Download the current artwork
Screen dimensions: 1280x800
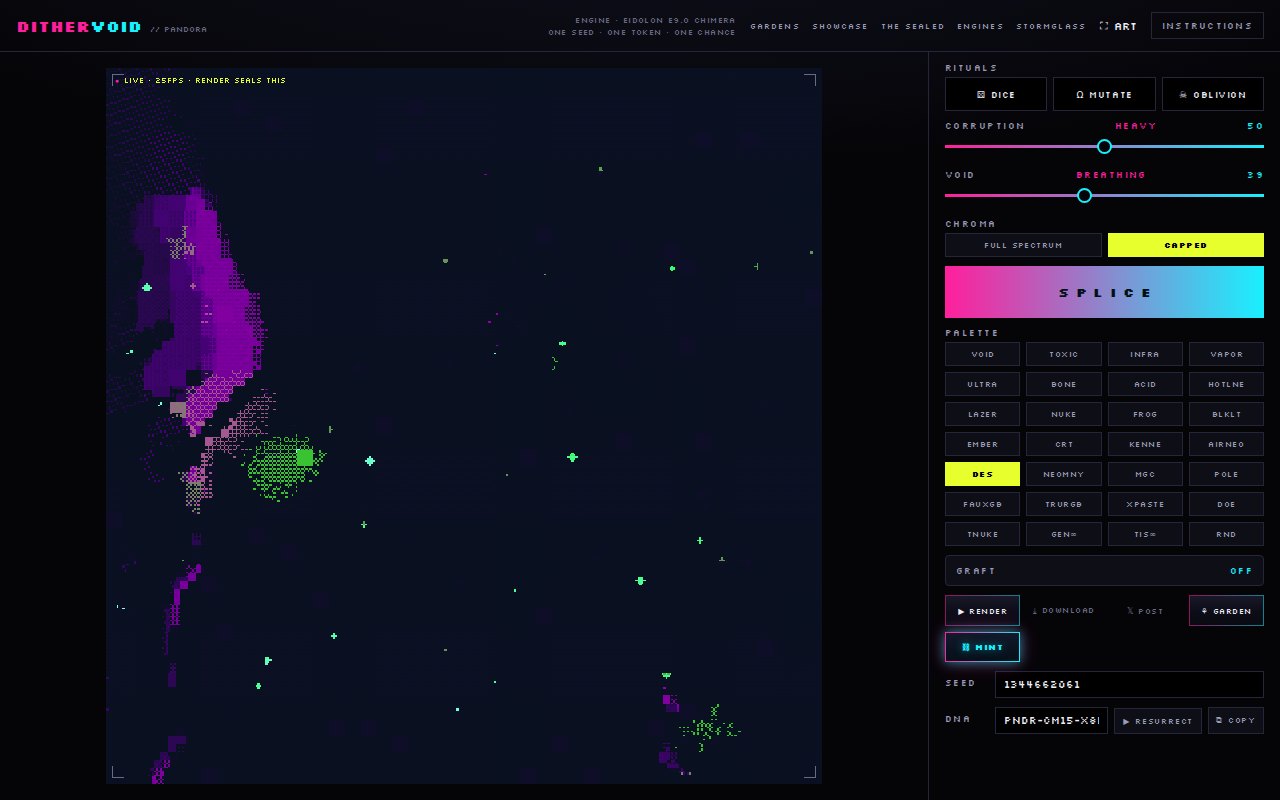click(x=1063, y=611)
